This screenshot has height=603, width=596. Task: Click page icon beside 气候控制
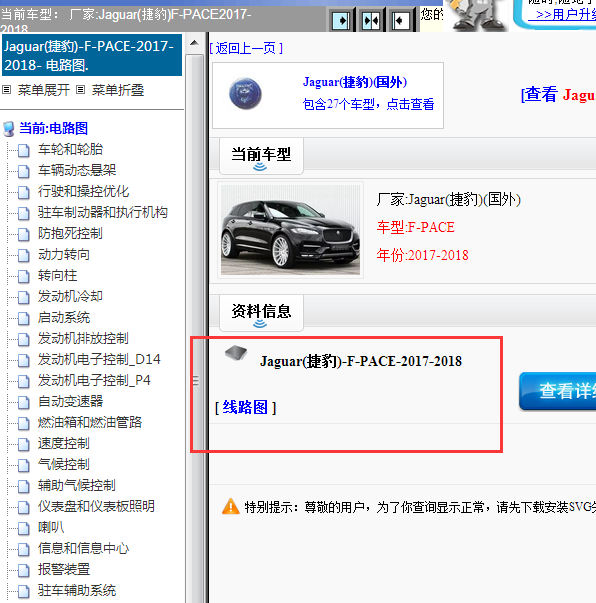[24, 465]
